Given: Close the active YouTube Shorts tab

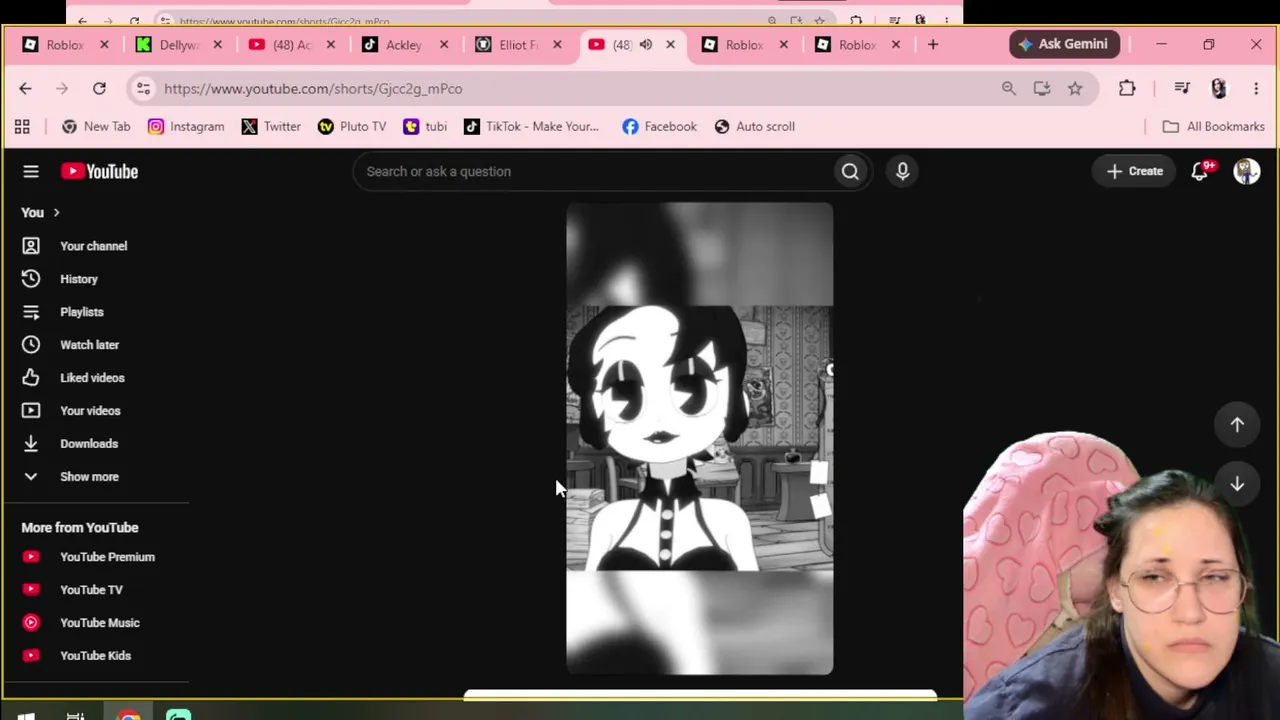Looking at the screenshot, I should click(670, 44).
